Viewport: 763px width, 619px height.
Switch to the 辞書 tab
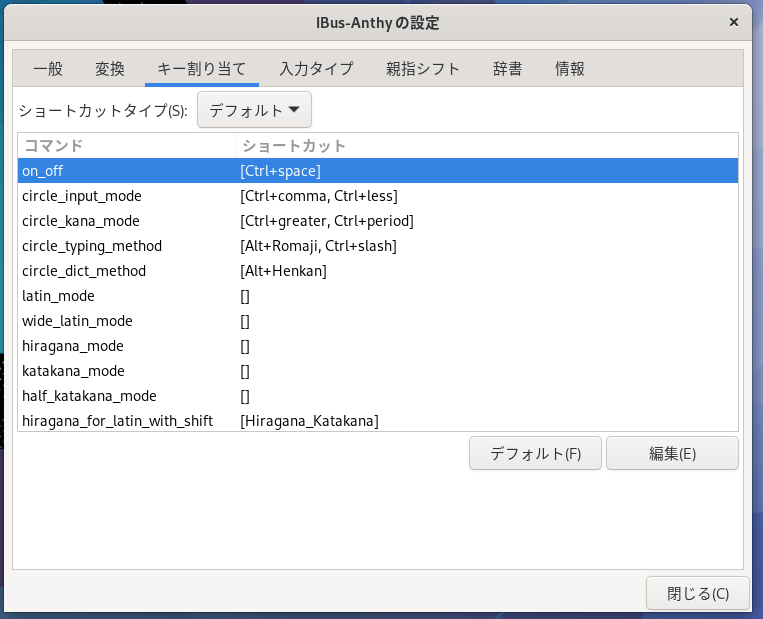(508, 69)
